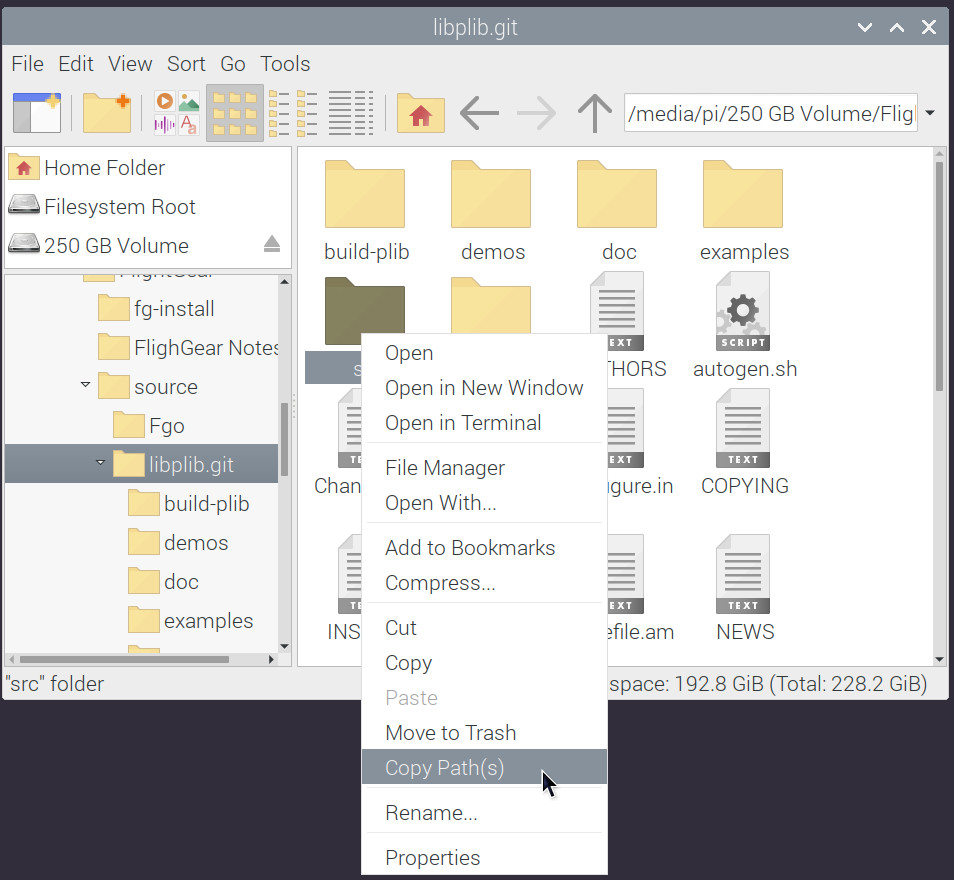
Task: Choose Add to Bookmarks
Action: click(x=484, y=548)
